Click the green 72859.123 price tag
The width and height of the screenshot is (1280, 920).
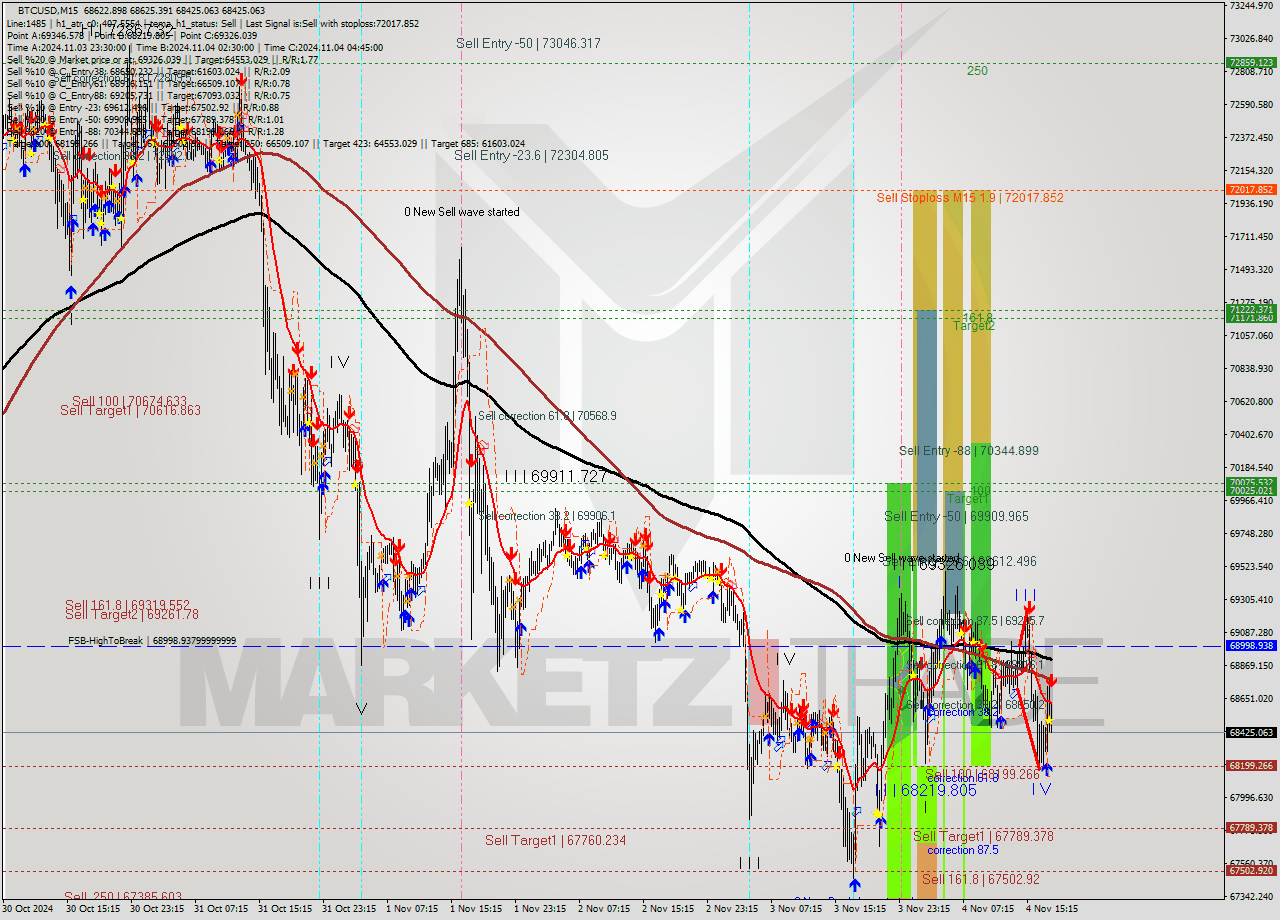pyautogui.click(x=1250, y=62)
